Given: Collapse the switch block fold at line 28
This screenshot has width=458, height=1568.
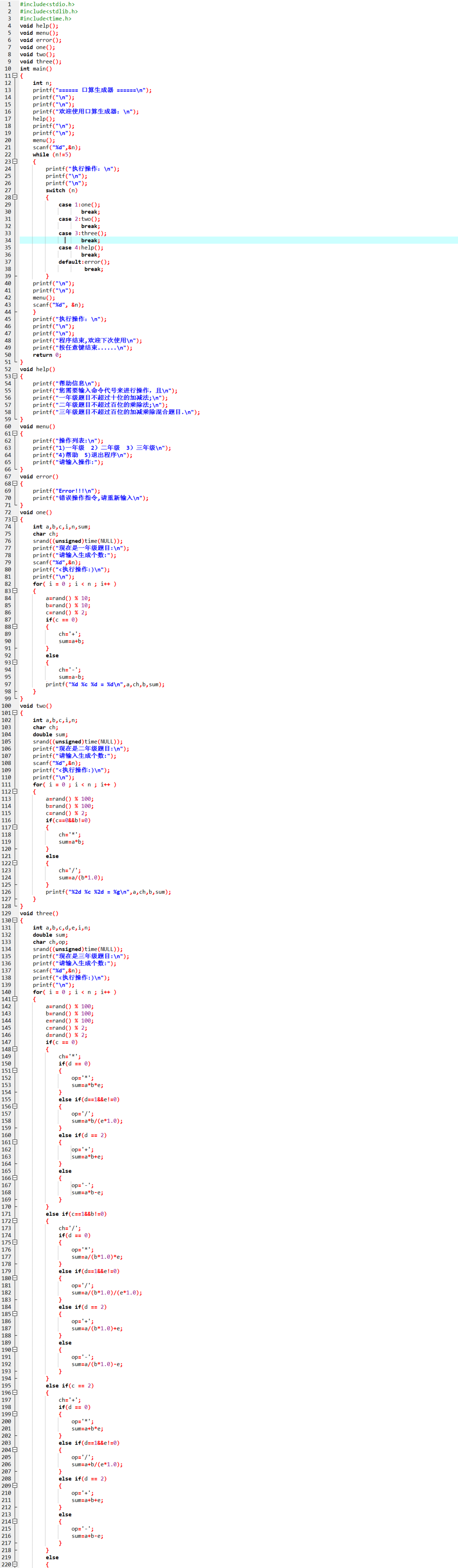Looking at the screenshot, I should click(x=15, y=197).
